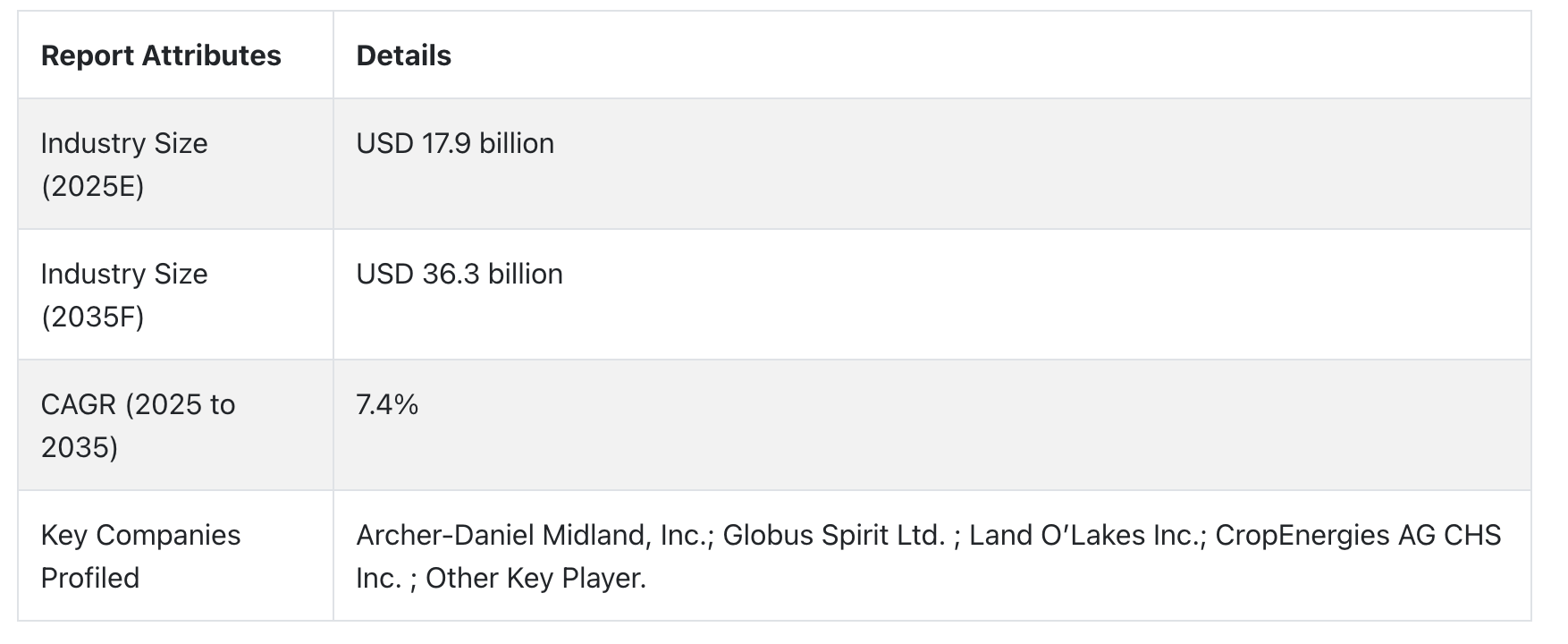
Task: Click the (2025E) year text
Action: point(93,186)
